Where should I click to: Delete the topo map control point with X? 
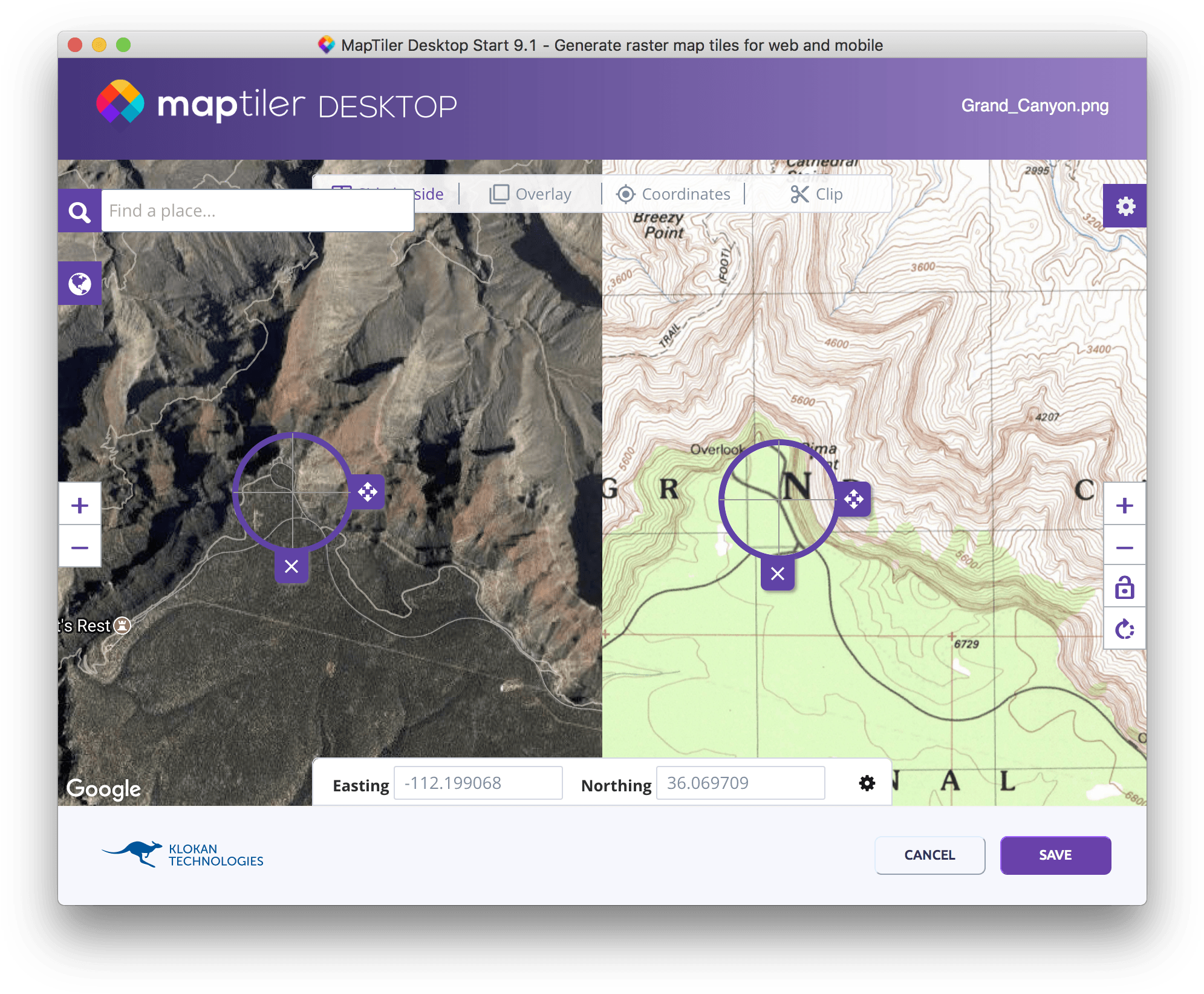[778, 574]
